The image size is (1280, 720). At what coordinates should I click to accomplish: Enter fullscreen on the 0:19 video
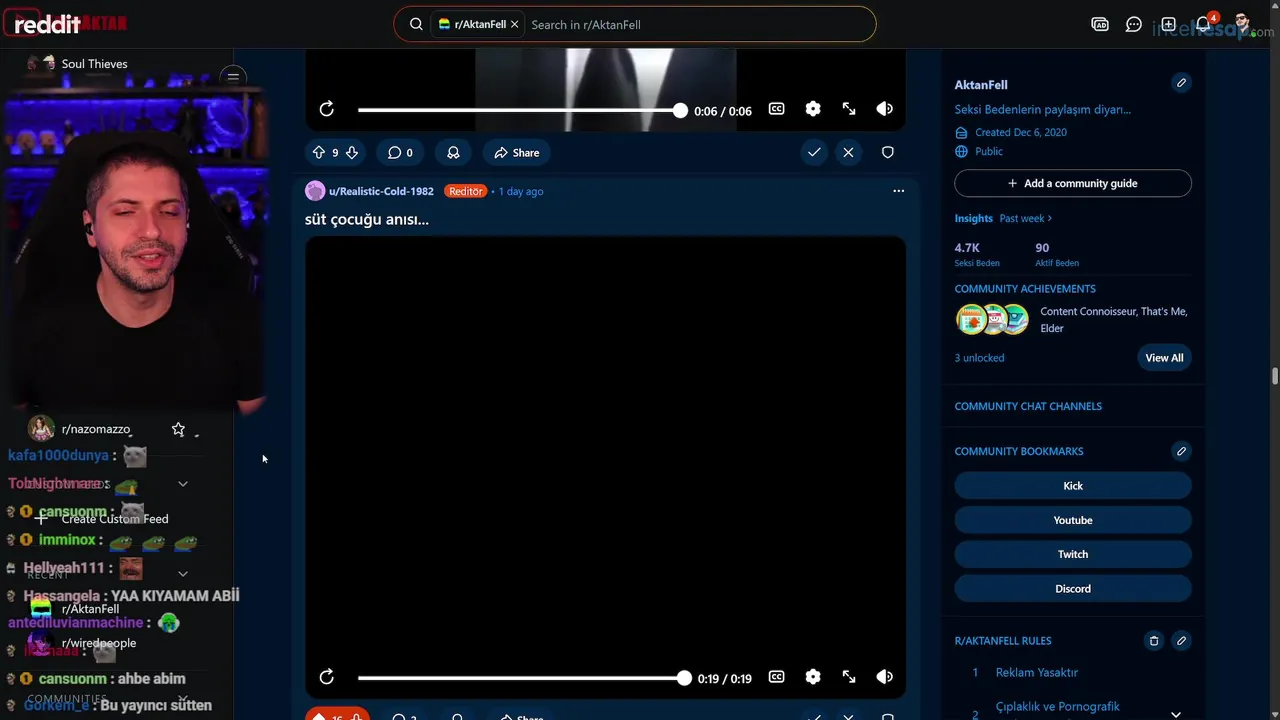[x=849, y=677]
